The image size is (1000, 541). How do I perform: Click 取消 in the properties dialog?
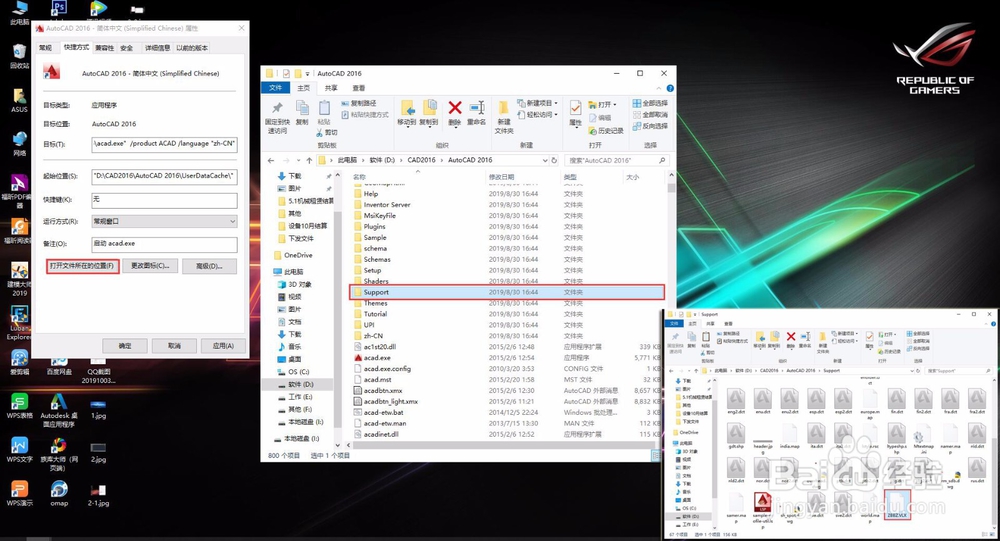(174, 346)
